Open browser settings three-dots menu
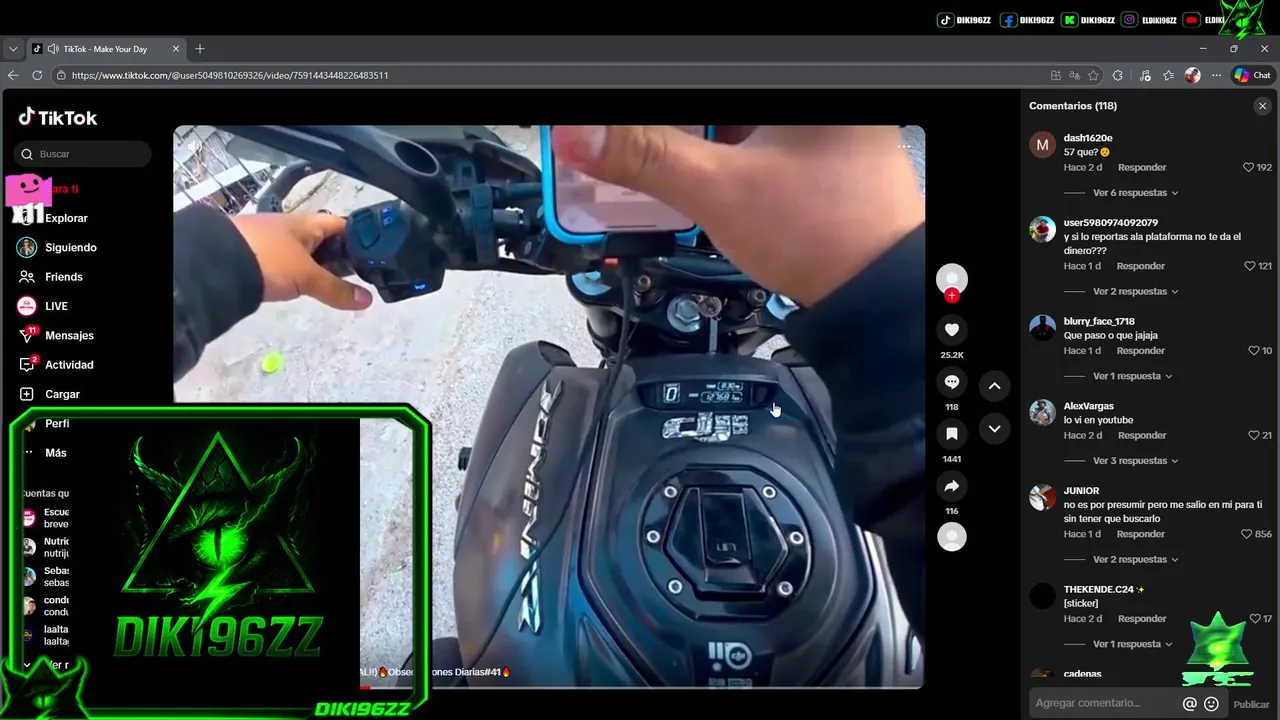Viewport: 1280px width, 720px height. pos(1217,75)
